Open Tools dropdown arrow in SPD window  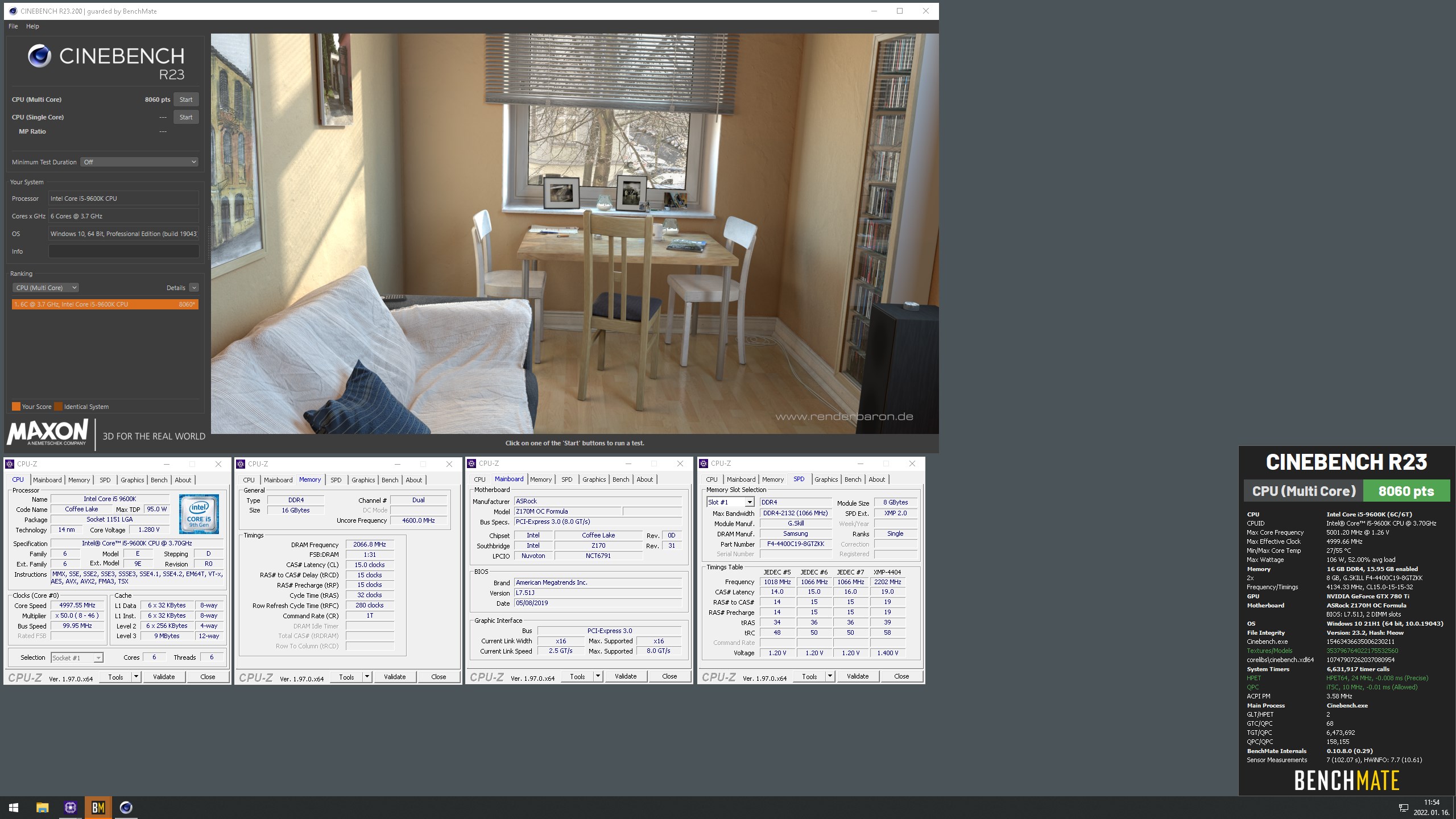(830, 676)
